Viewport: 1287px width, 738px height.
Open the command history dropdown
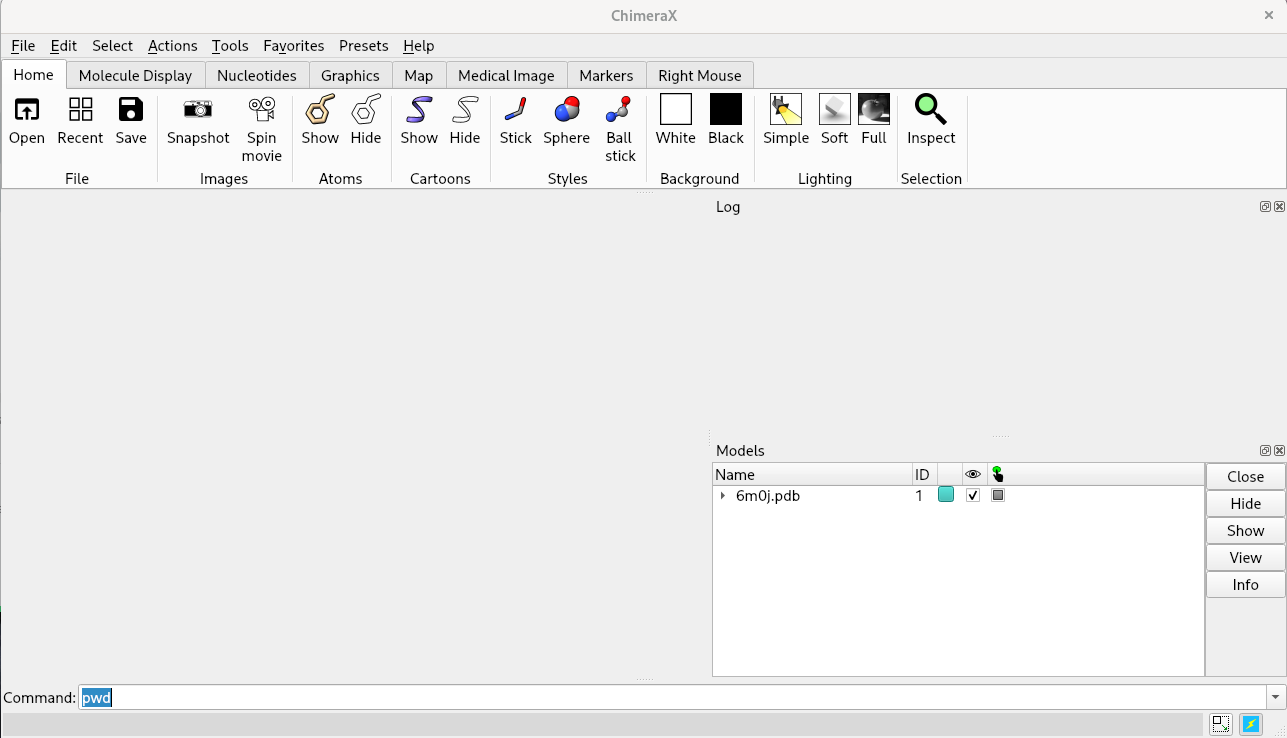[x=1275, y=698]
